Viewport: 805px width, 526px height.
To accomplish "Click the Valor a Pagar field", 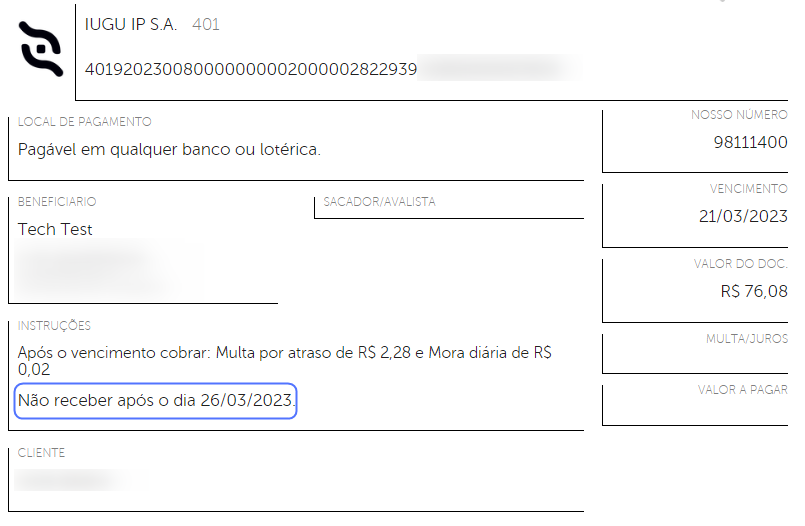I will (695, 405).
